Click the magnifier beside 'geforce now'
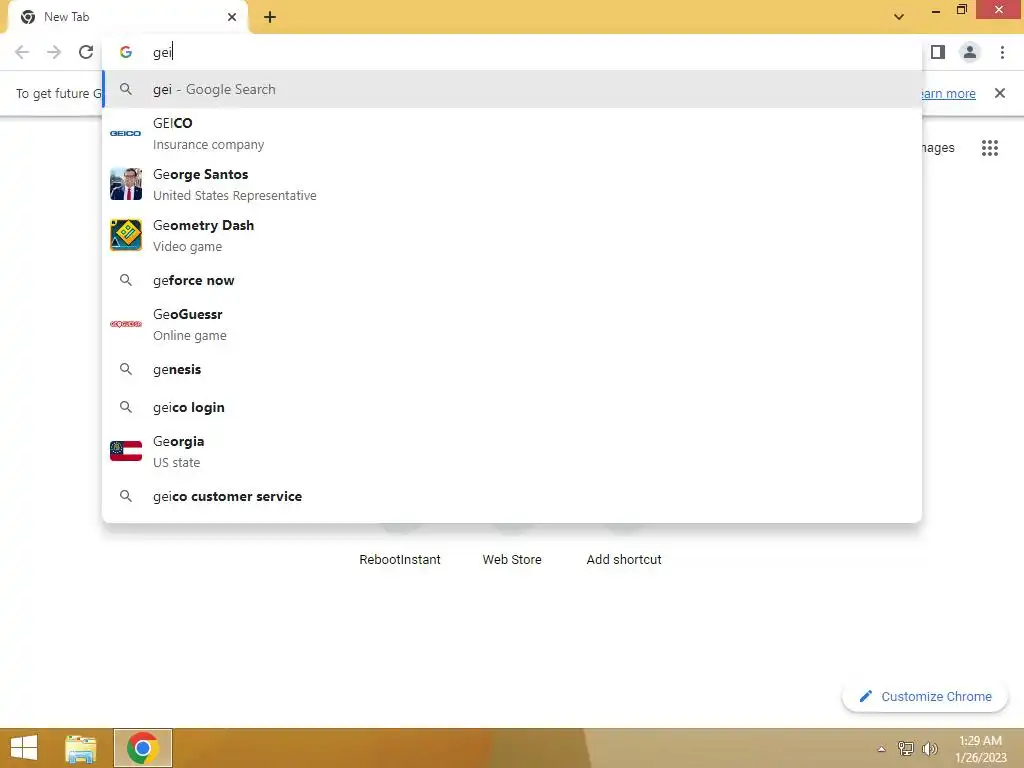The image size is (1024, 768). click(126, 280)
